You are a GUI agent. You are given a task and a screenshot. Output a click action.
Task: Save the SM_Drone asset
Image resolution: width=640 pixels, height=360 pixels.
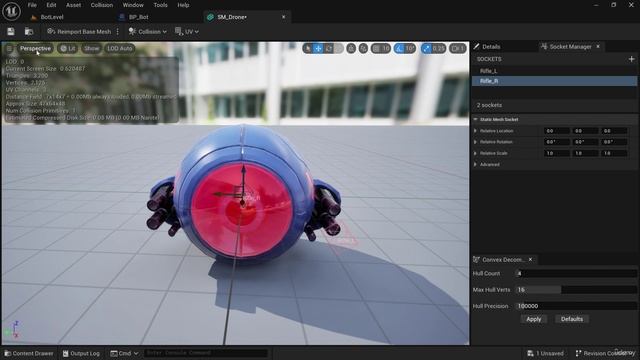pos(11,31)
